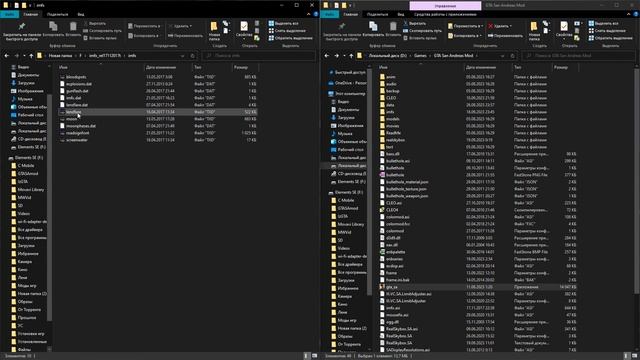Click Rename in GTA San Andreas Mod ribbon
Viewport: 640px width, 360px height.
tap(505, 36)
